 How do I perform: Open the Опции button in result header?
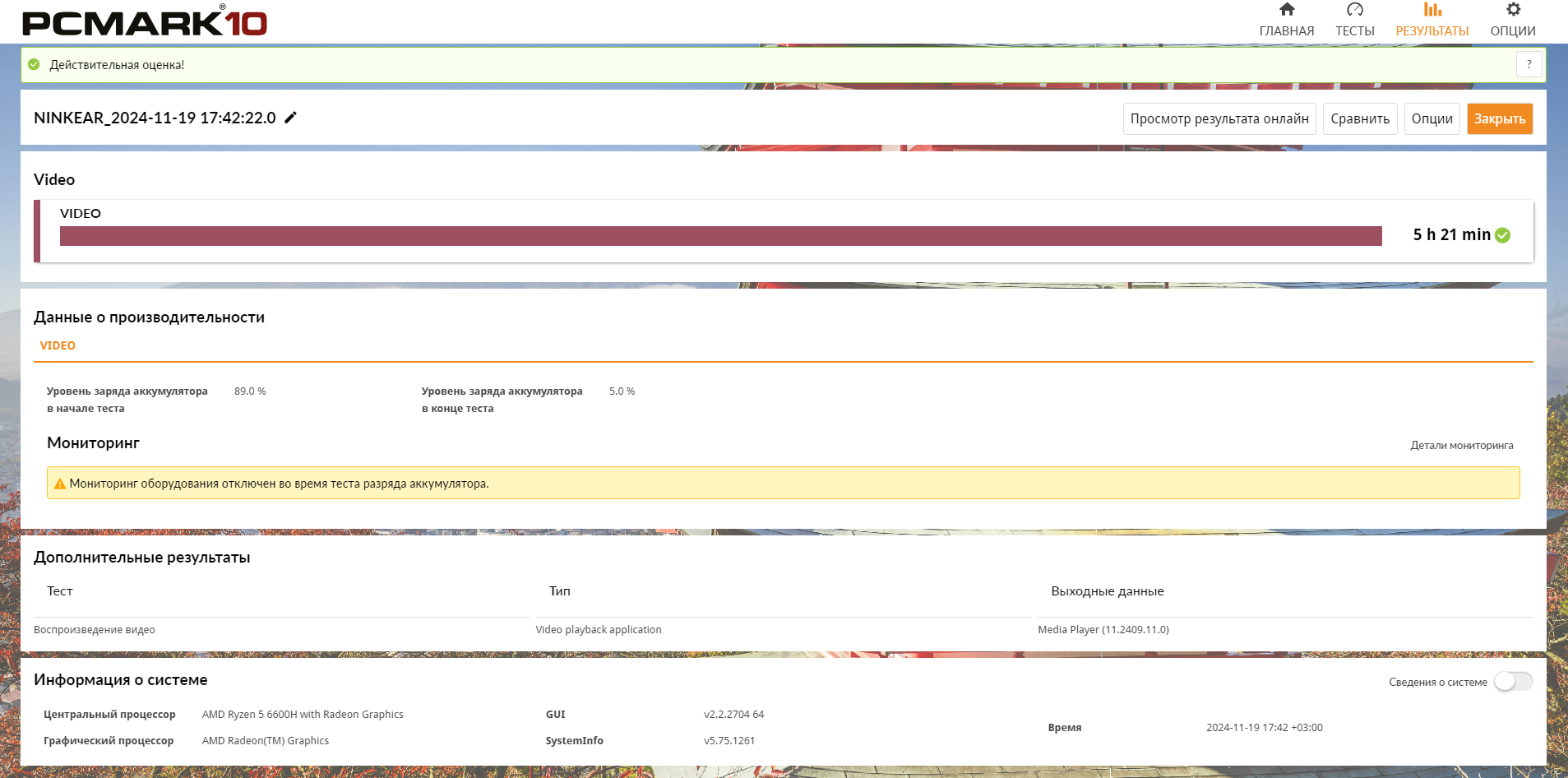tap(1432, 118)
